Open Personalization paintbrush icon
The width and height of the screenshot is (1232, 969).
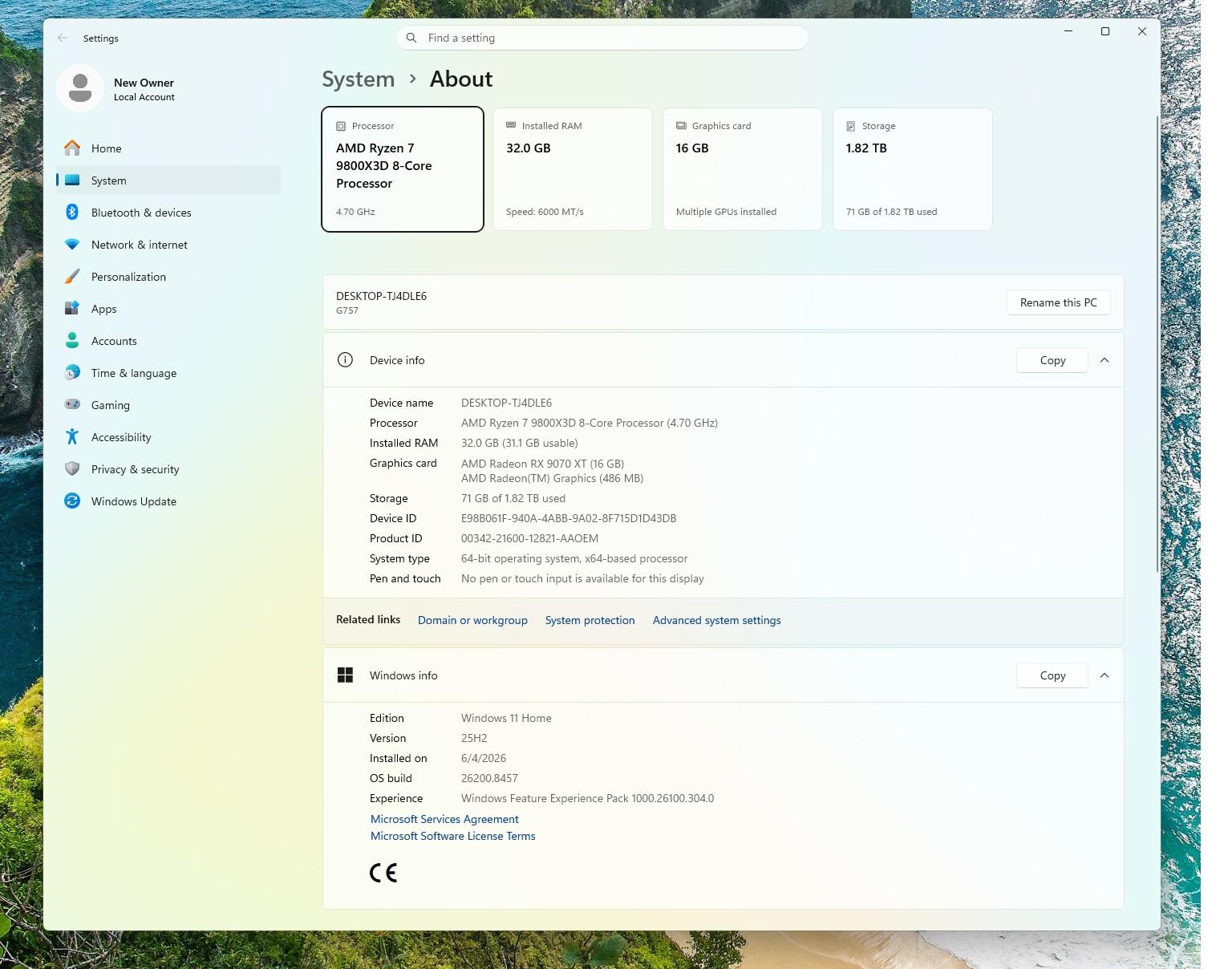tap(72, 277)
